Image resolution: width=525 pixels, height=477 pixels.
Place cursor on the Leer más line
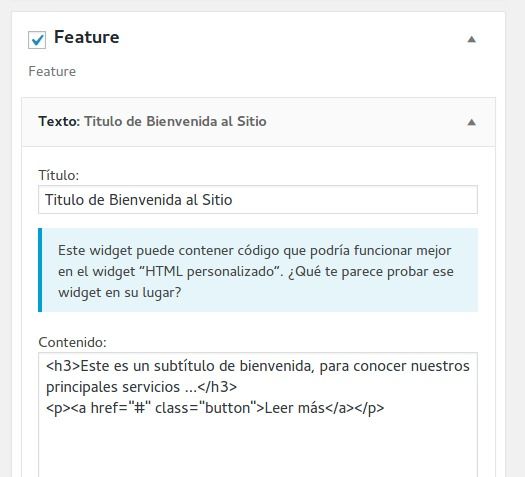click(x=215, y=408)
